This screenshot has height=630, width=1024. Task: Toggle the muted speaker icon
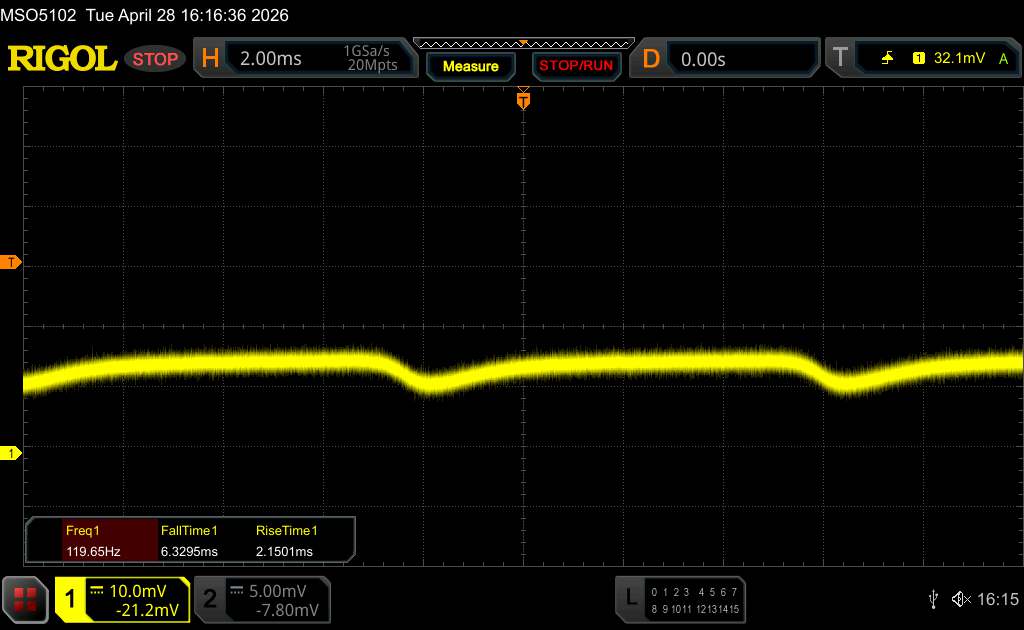[961, 599]
